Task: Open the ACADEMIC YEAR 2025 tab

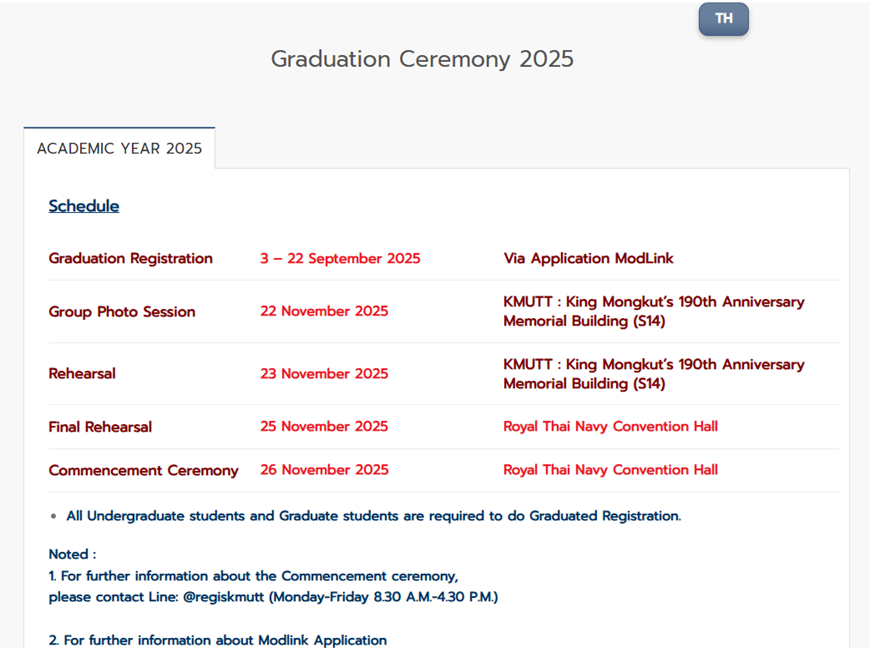Action: 119,148
